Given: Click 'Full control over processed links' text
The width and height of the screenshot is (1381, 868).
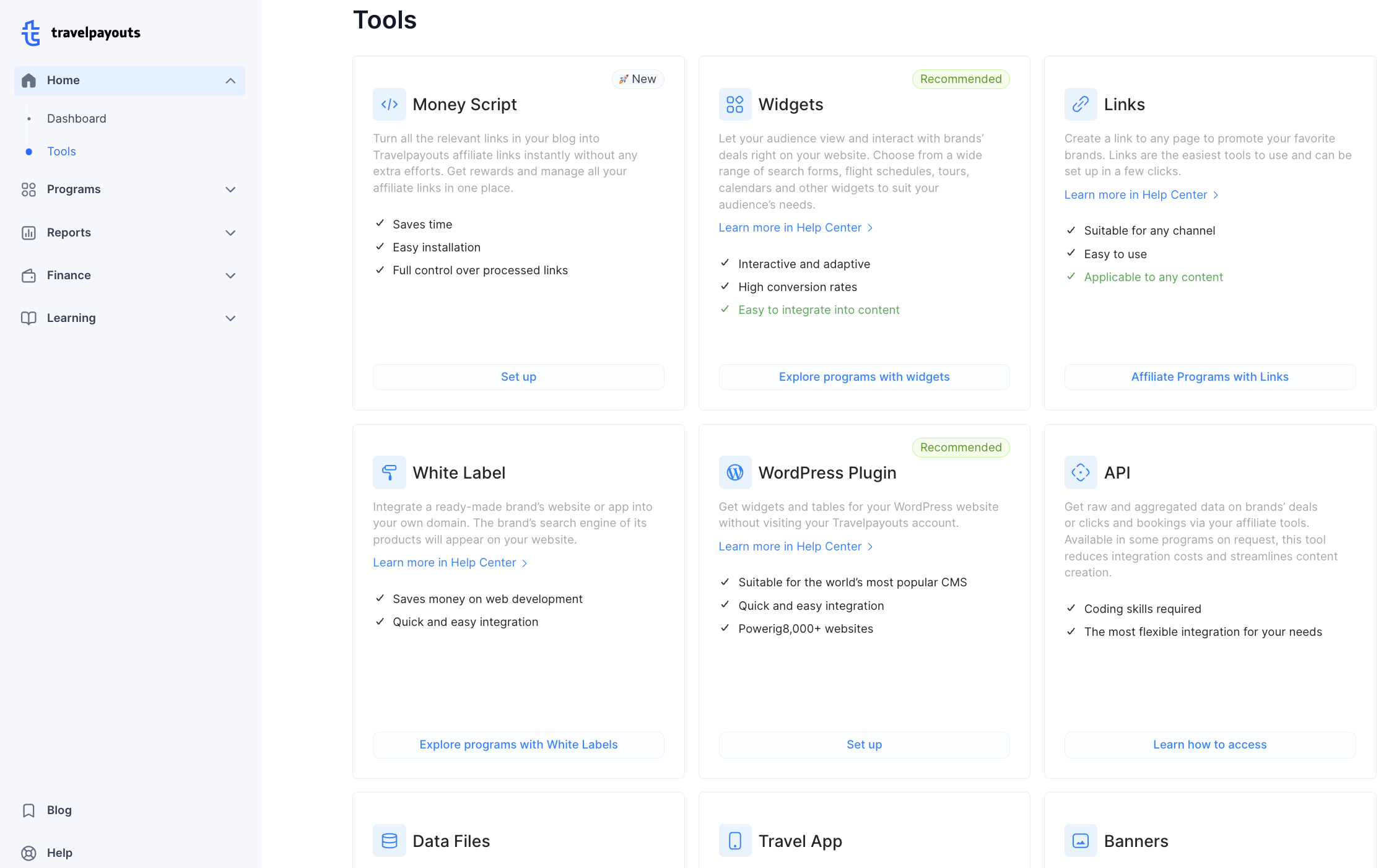Looking at the screenshot, I should click(x=480, y=271).
